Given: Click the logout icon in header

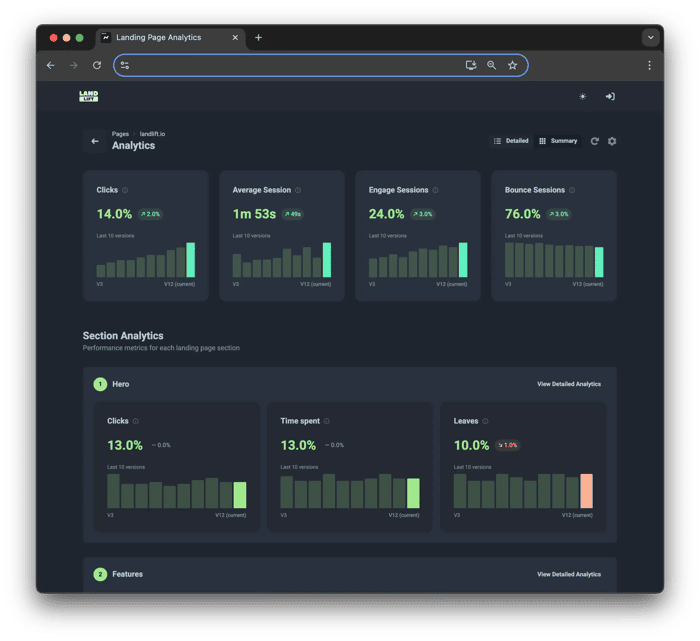Looking at the screenshot, I should [x=610, y=96].
